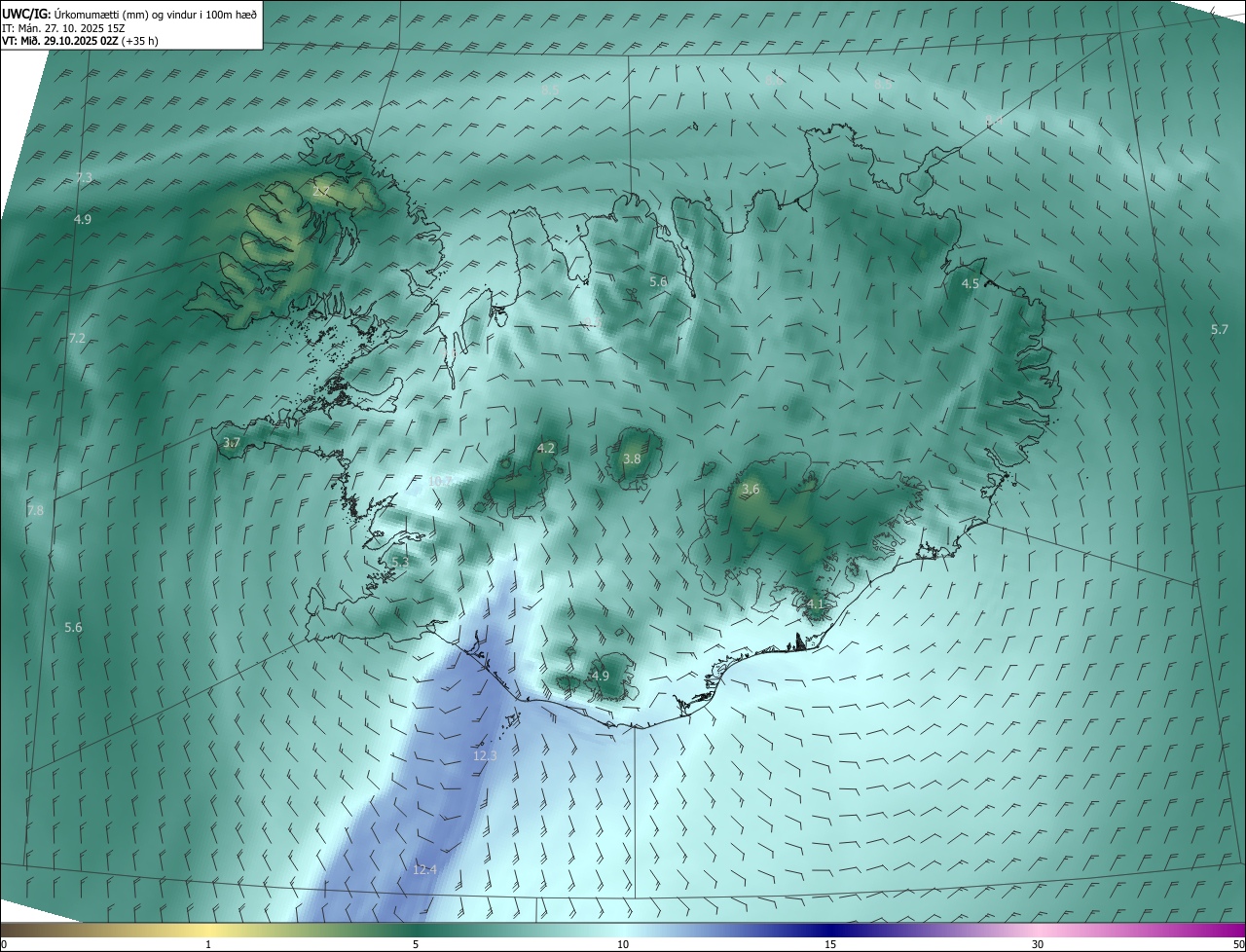Viewport: 1246px width, 952px height.
Task: Click the 15 tick on the color scale
Action: click(830, 944)
